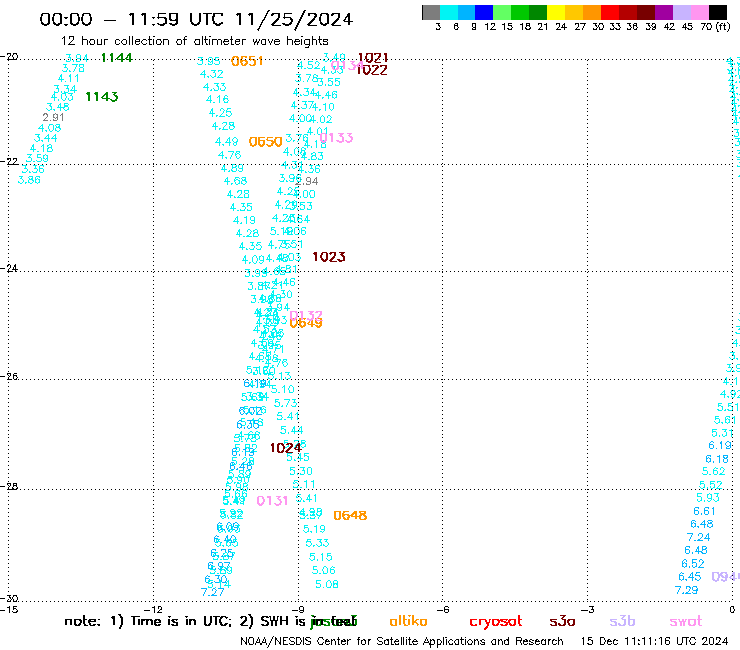Image resolution: width=740 pixels, height=650 pixels.
Task: Select the 5.33 wave height value
Action: point(317,543)
